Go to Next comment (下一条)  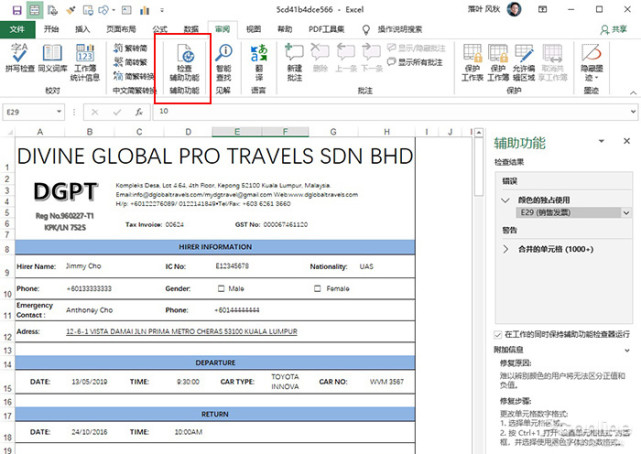point(372,58)
